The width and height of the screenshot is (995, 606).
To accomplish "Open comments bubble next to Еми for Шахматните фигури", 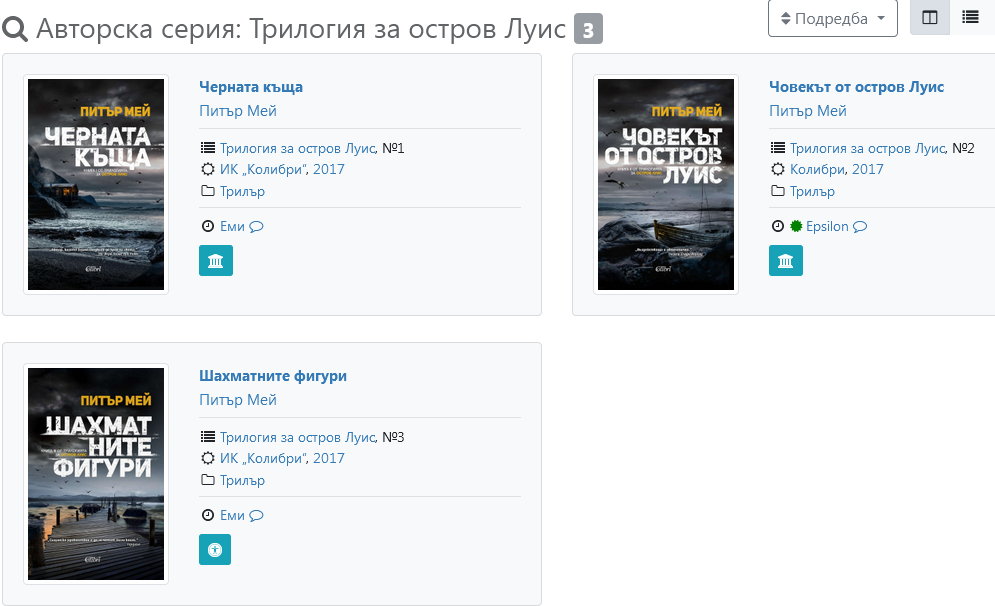I will pos(256,516).
